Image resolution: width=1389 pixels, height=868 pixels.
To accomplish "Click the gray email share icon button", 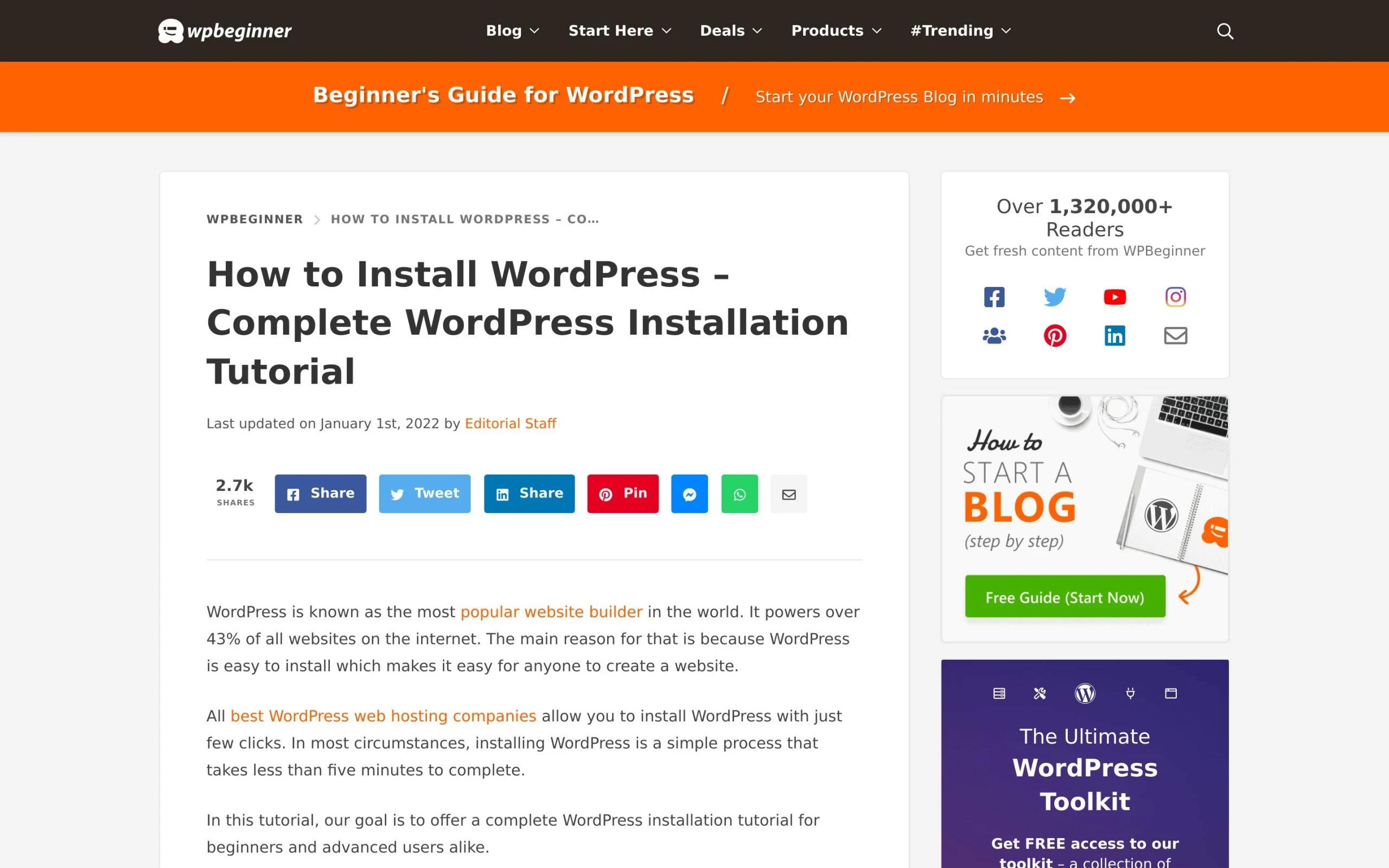I will 788,494.
